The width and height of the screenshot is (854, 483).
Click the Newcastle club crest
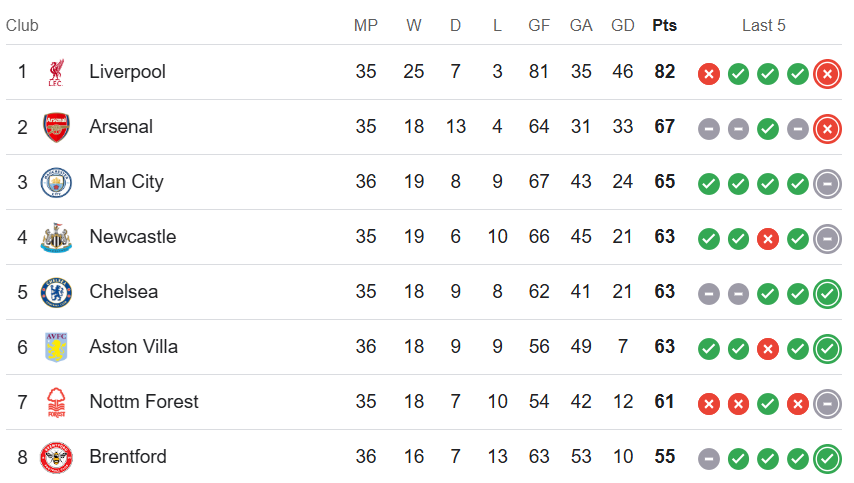pyautogui.click(x=56, y=237)
